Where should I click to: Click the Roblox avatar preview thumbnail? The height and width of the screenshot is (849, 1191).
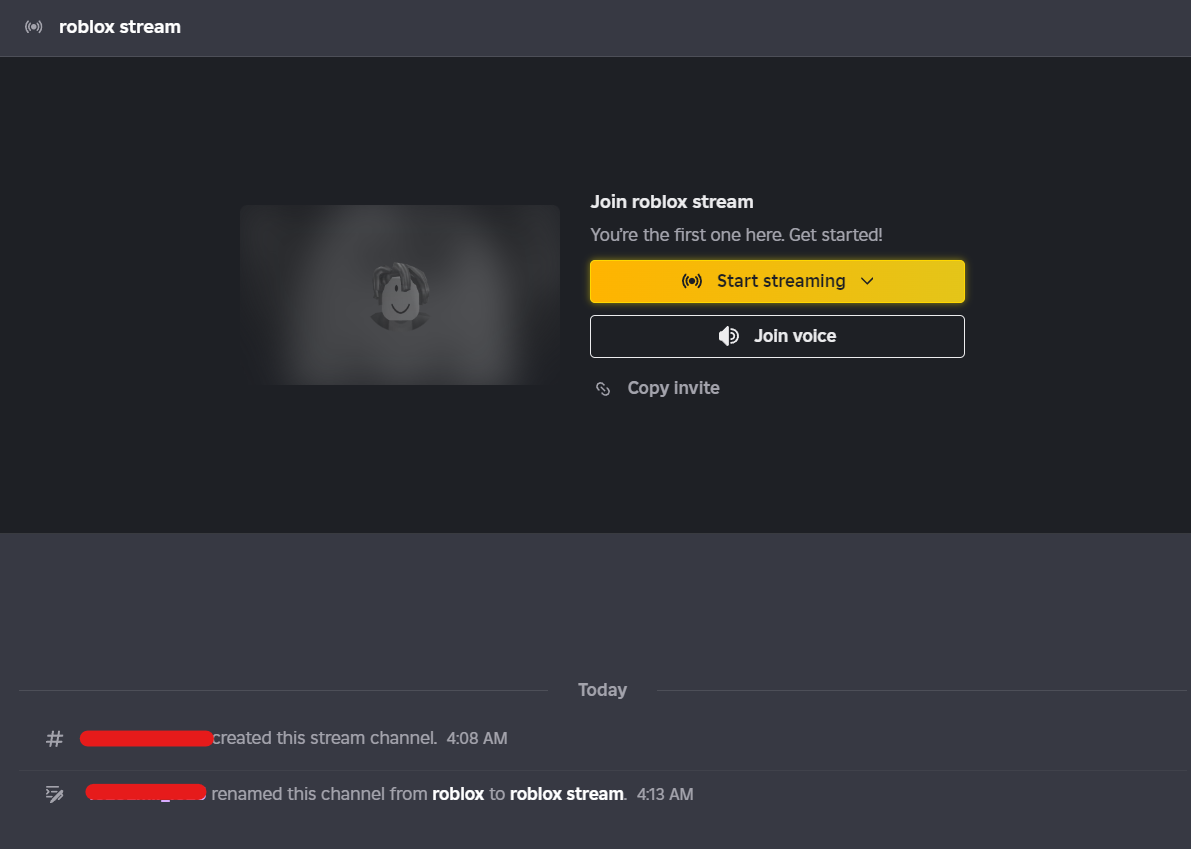point(400,295)
